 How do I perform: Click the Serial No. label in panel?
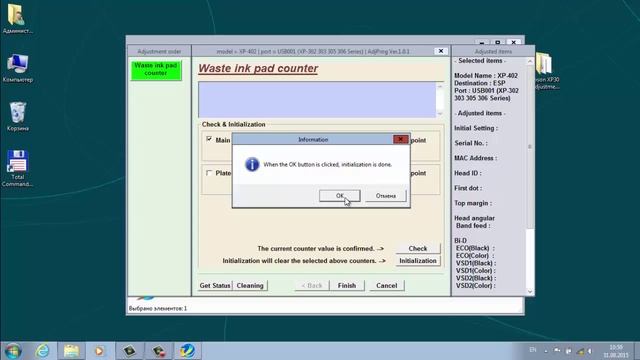click(x=471, y=143)
